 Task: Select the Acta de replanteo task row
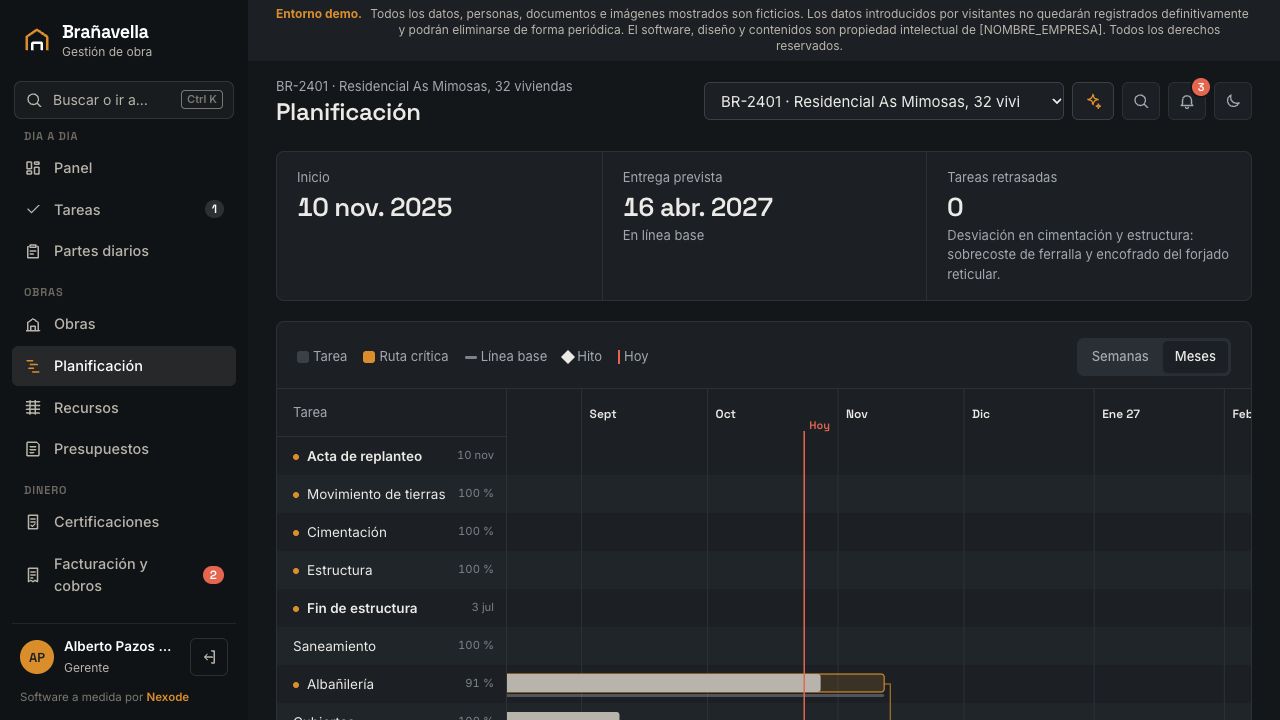392,456
